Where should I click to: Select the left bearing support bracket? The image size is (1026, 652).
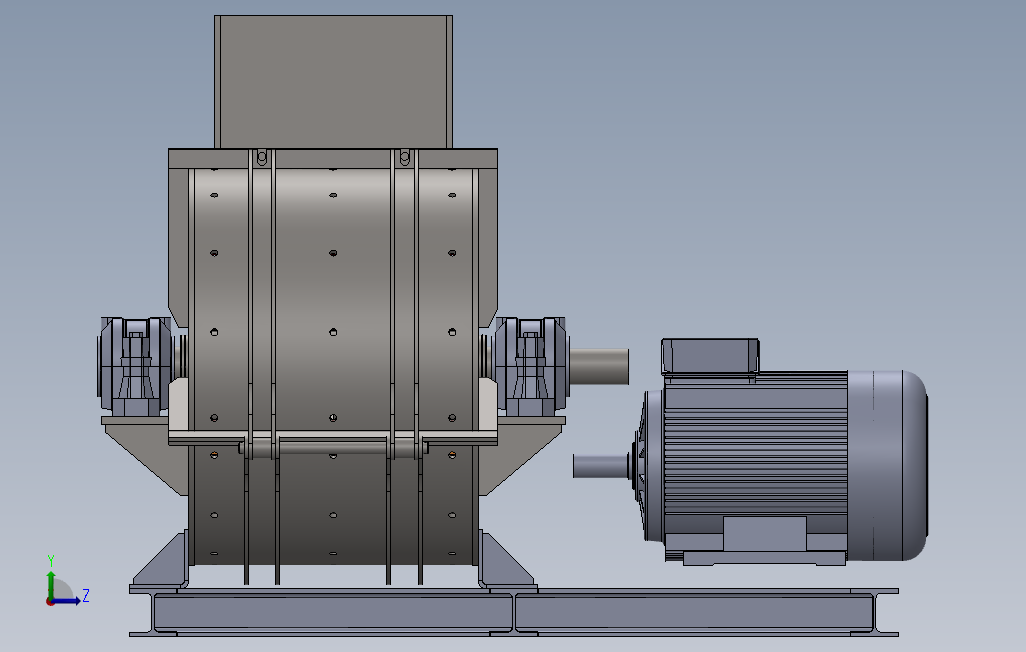coord(145,455)
